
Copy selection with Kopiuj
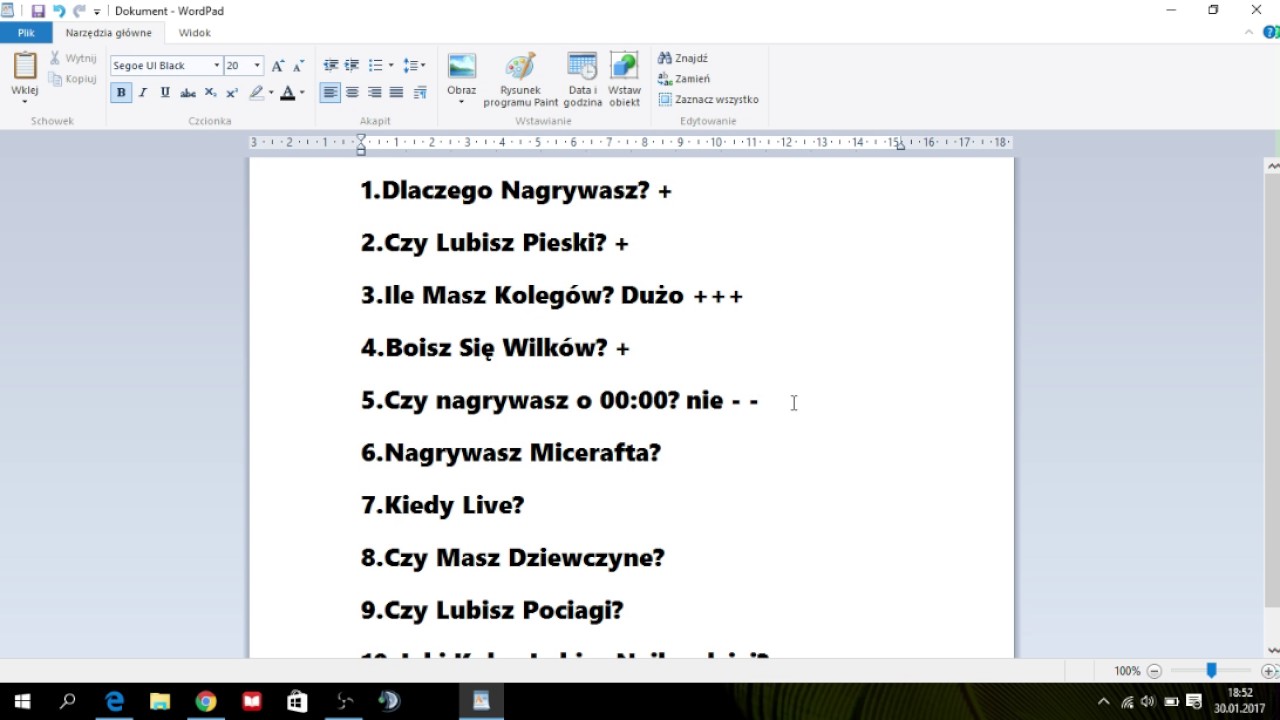[73, 79]
